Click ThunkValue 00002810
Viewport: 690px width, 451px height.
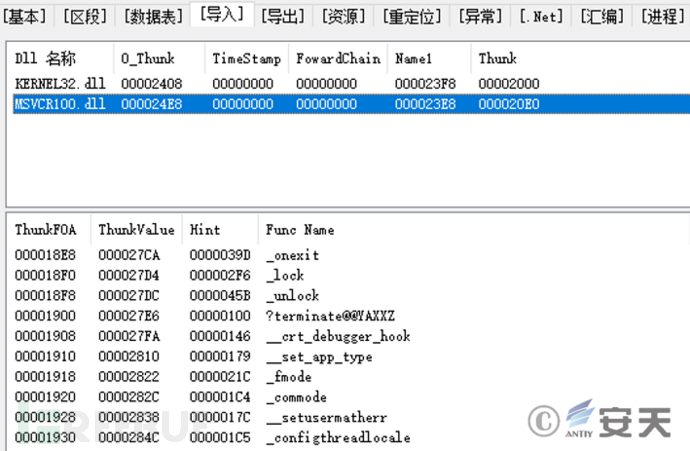pos(129,356)
